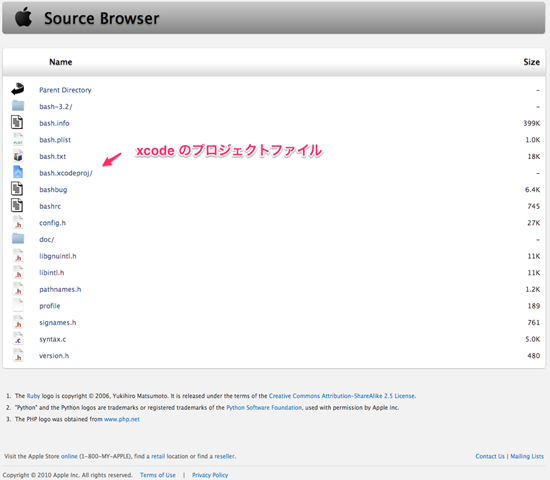550x480 pixels.
Task: Click the Parent Directory back-arrow icon
Action: pyautogui.click(x=18, y=89)
